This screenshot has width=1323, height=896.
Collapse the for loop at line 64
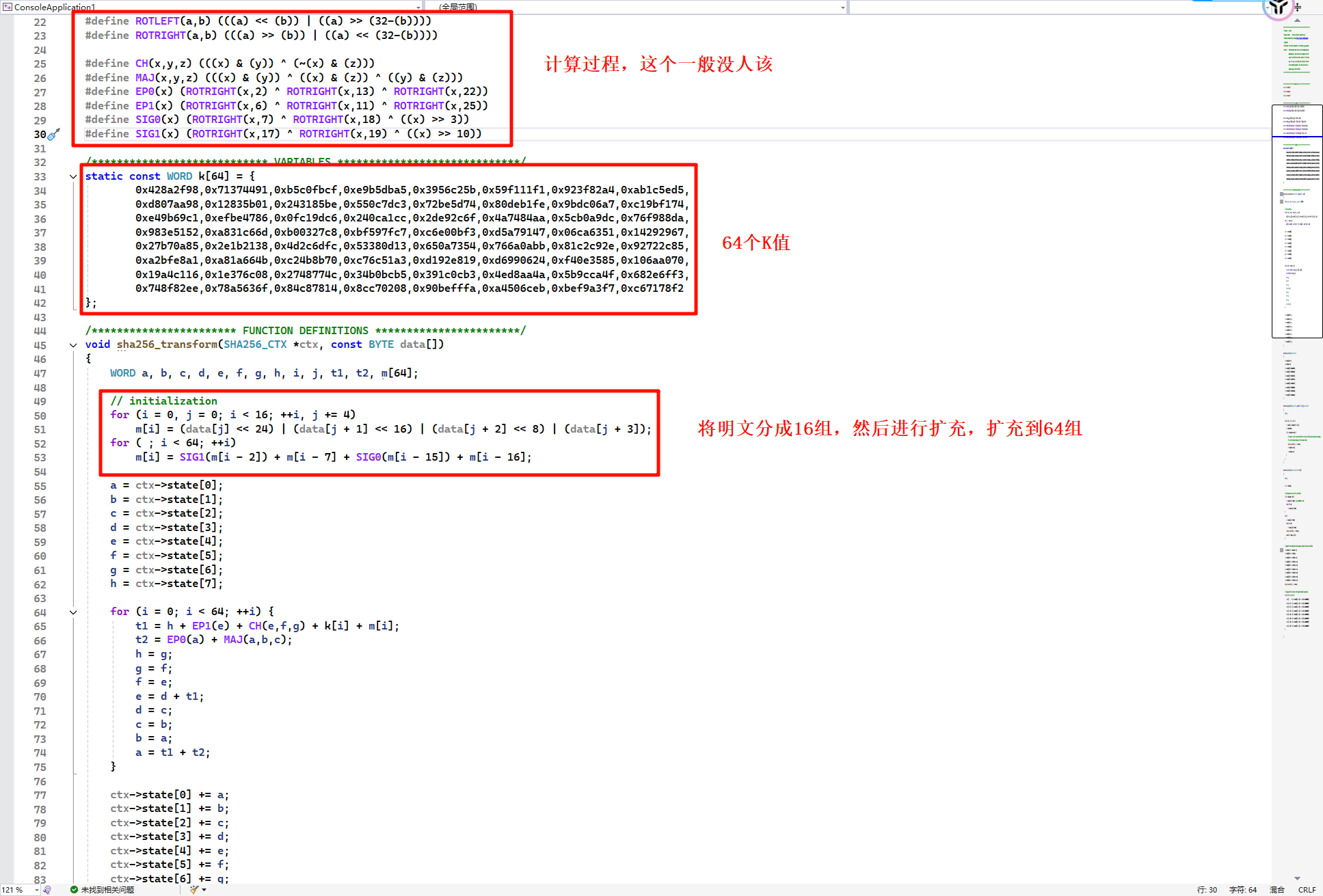(x=73, y=612)
